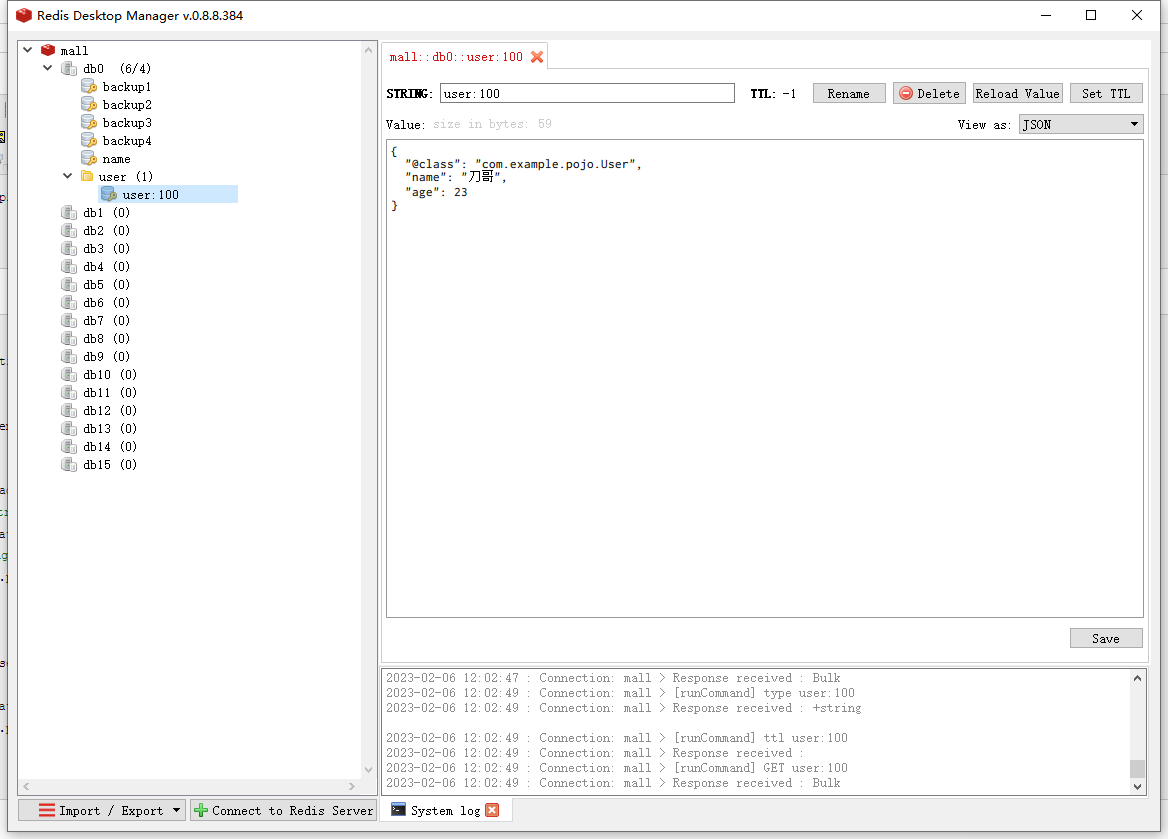
Task: Click the db4 database icon
Action: [69, 267]
